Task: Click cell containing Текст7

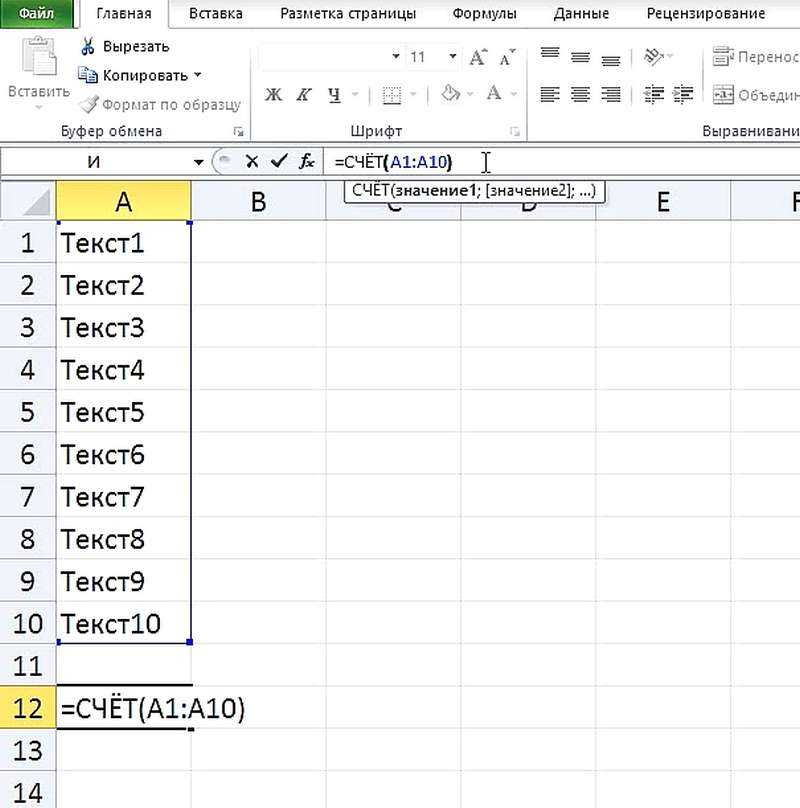Action: pos(123,496)
